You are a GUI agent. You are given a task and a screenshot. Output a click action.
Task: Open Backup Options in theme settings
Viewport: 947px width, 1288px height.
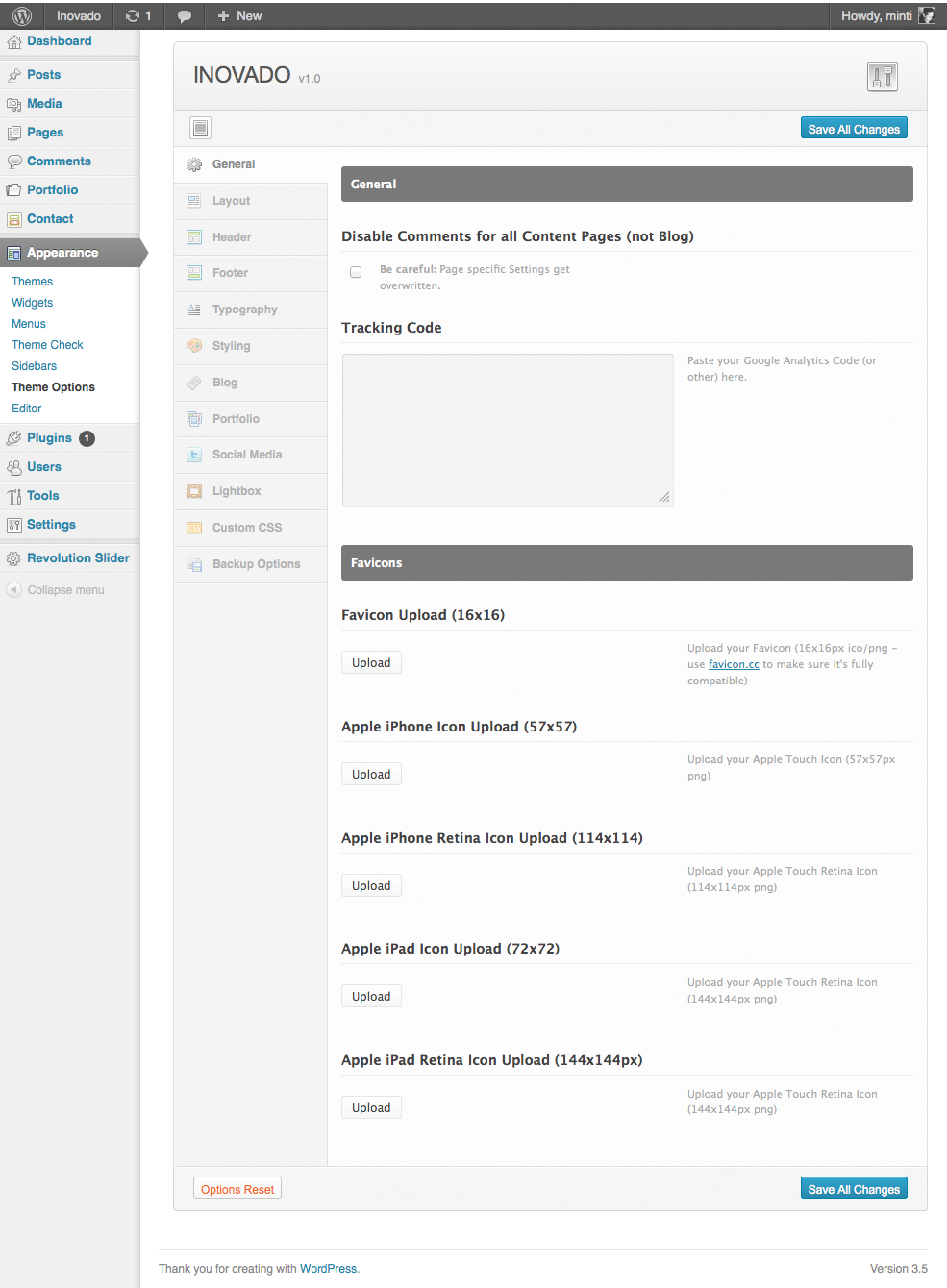click(255, 564)
